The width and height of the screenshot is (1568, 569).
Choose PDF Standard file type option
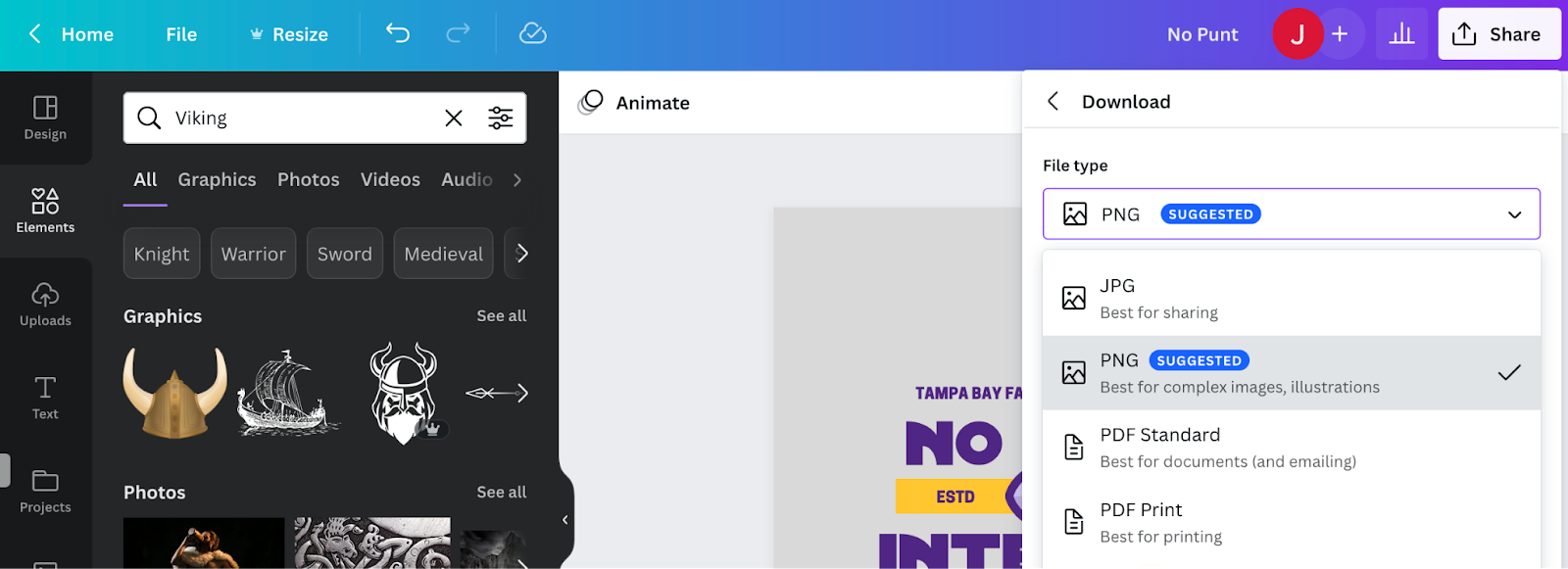tap(1292, 448)
